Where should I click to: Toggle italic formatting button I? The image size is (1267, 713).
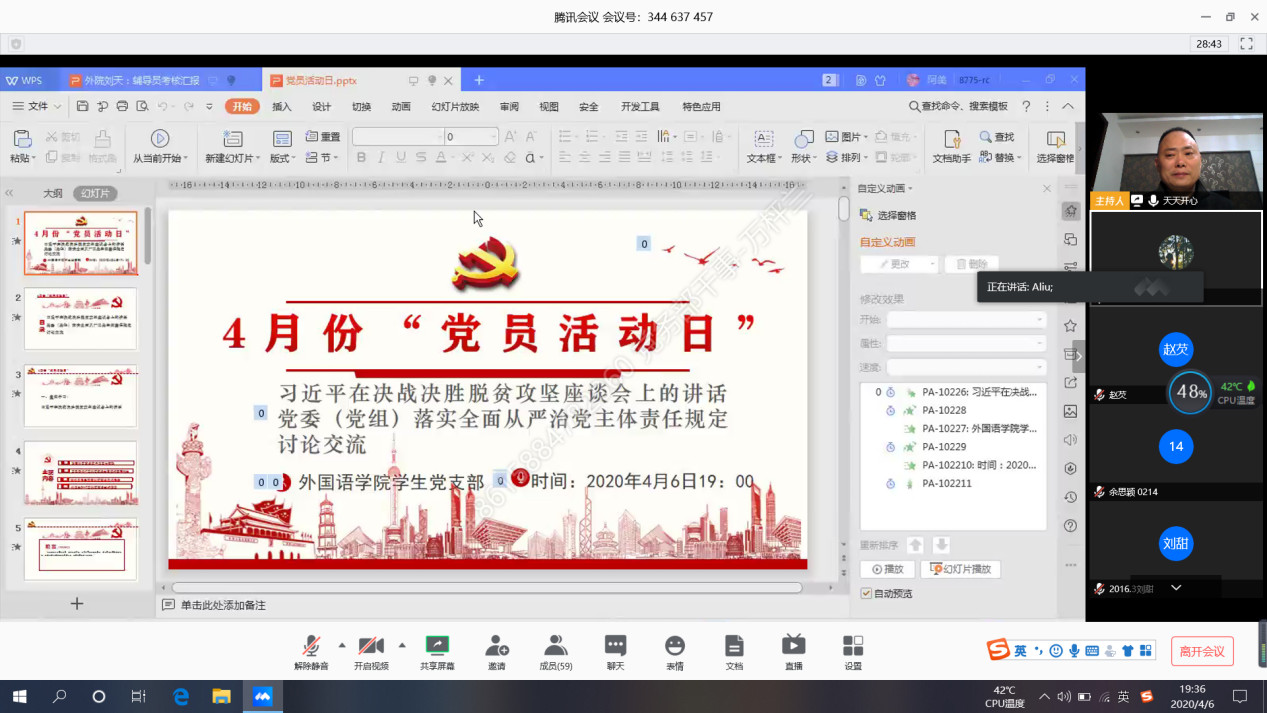tap(381, 157)
